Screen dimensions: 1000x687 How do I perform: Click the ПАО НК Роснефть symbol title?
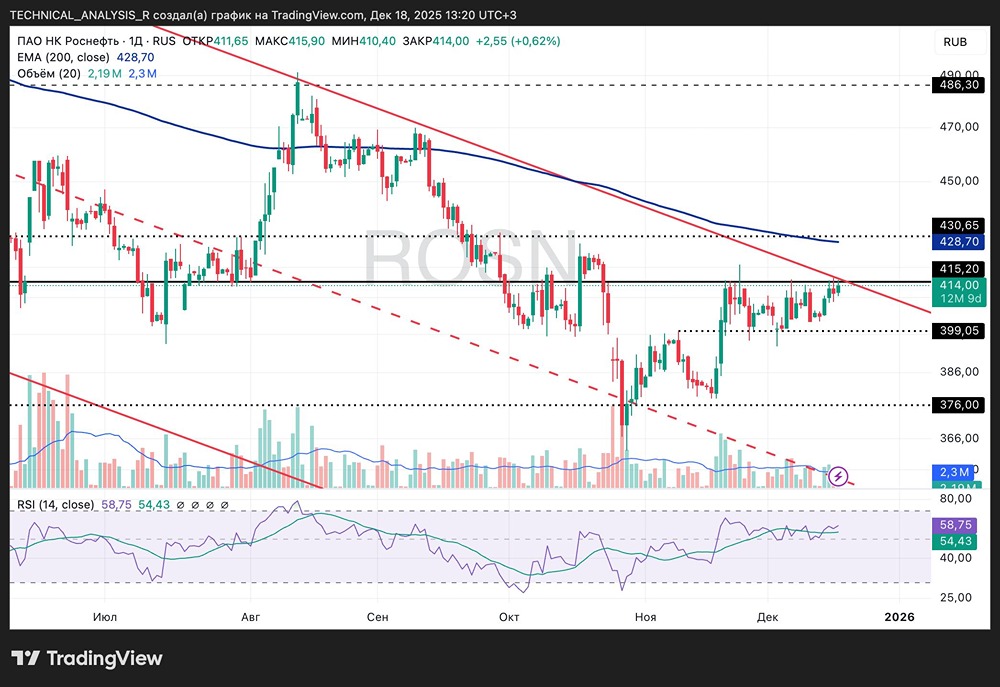coord(67,41)
